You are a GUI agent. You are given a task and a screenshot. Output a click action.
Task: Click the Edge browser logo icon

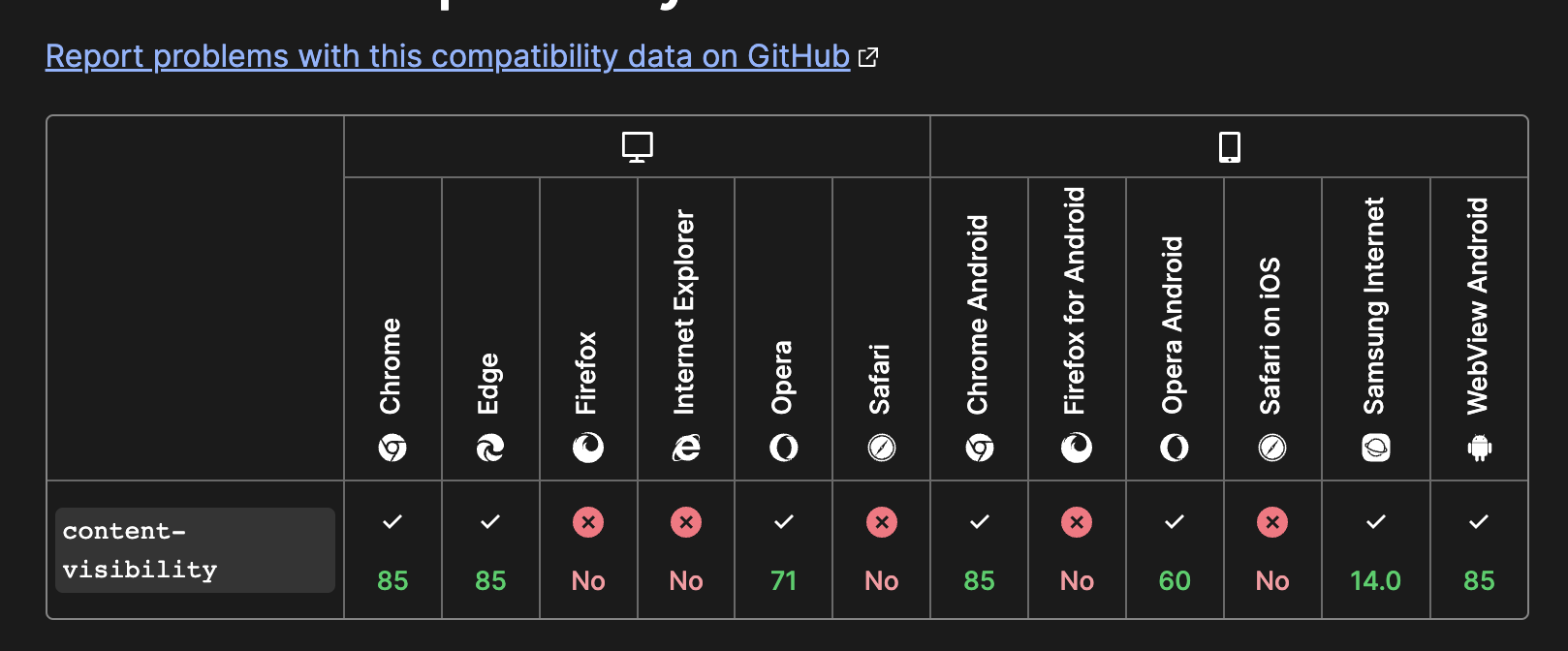(x=490, y=448)
